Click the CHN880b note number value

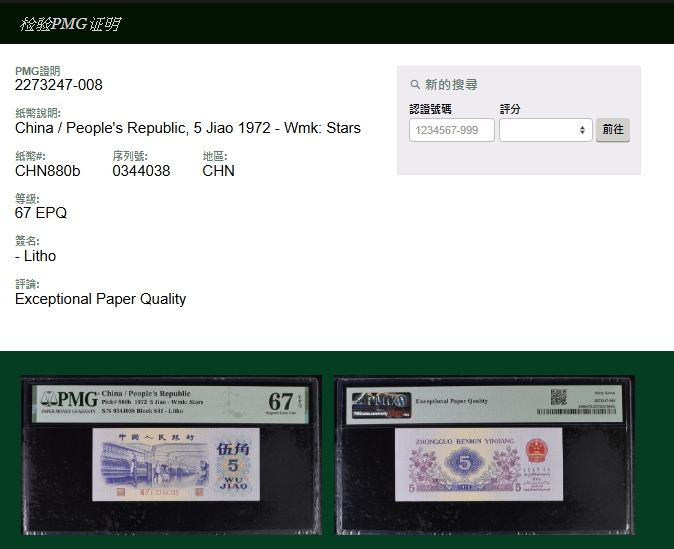click(47, 171)
